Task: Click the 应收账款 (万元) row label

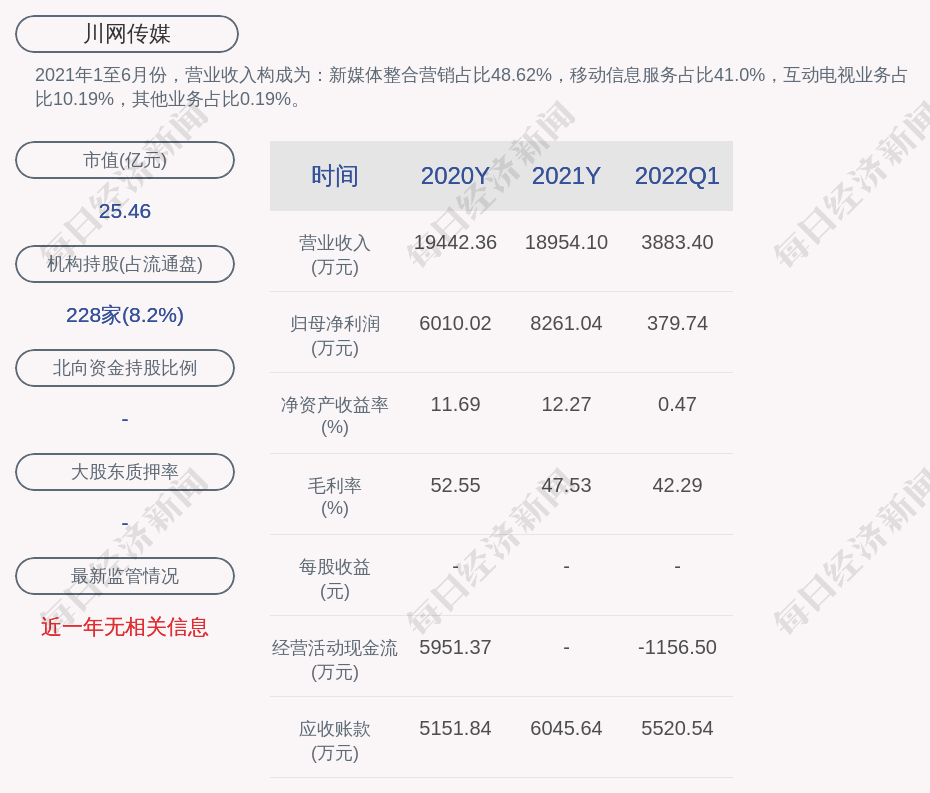Action: pyautogui.click(x=335, y=741)
